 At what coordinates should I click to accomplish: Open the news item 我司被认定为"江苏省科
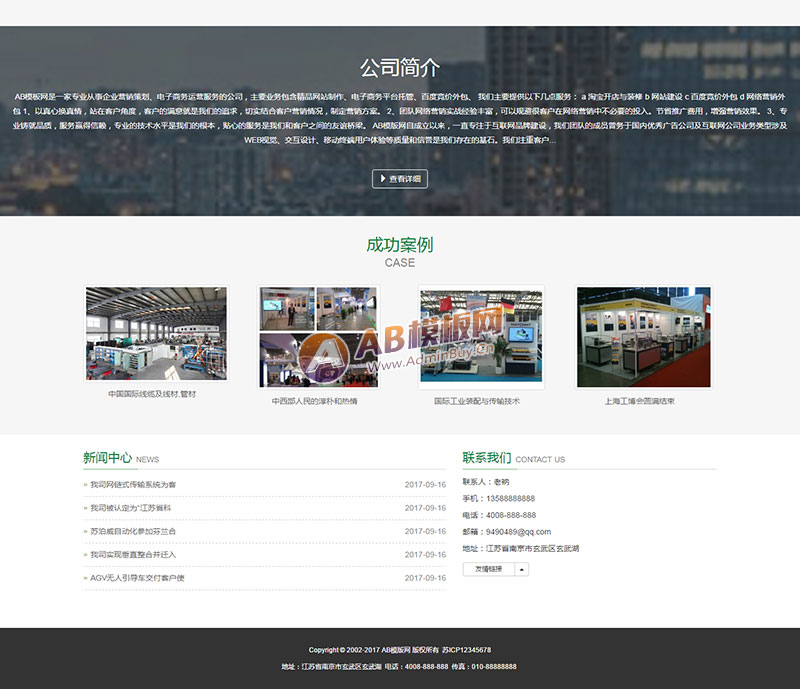[131, 508]
